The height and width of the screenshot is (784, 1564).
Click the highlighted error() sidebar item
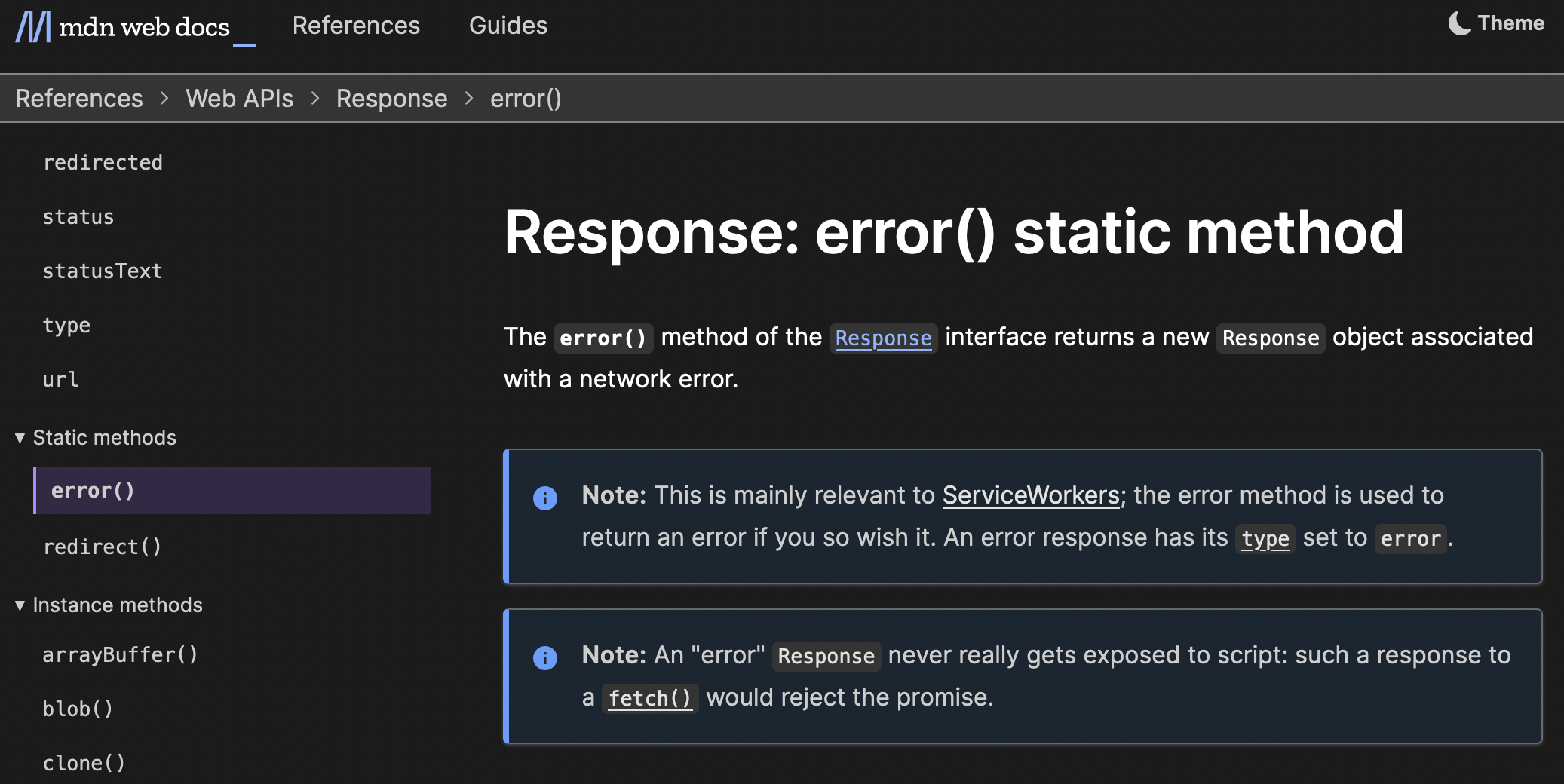click(x=94, y=490)
